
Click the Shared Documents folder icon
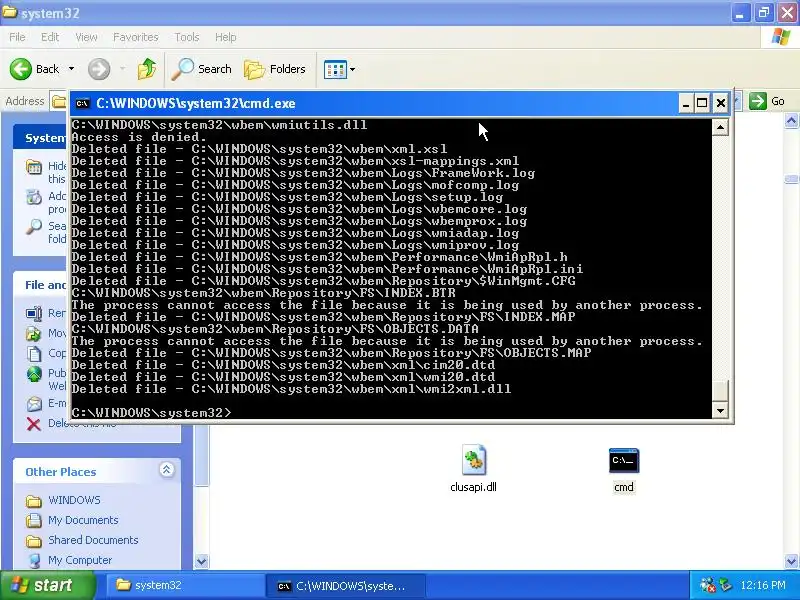tap(34, 541)
